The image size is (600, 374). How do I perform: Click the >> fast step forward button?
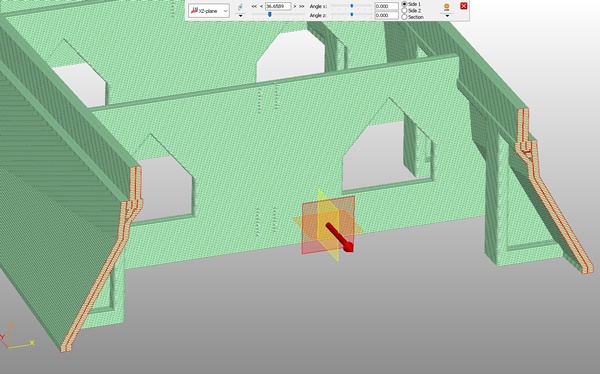[302, 7]
